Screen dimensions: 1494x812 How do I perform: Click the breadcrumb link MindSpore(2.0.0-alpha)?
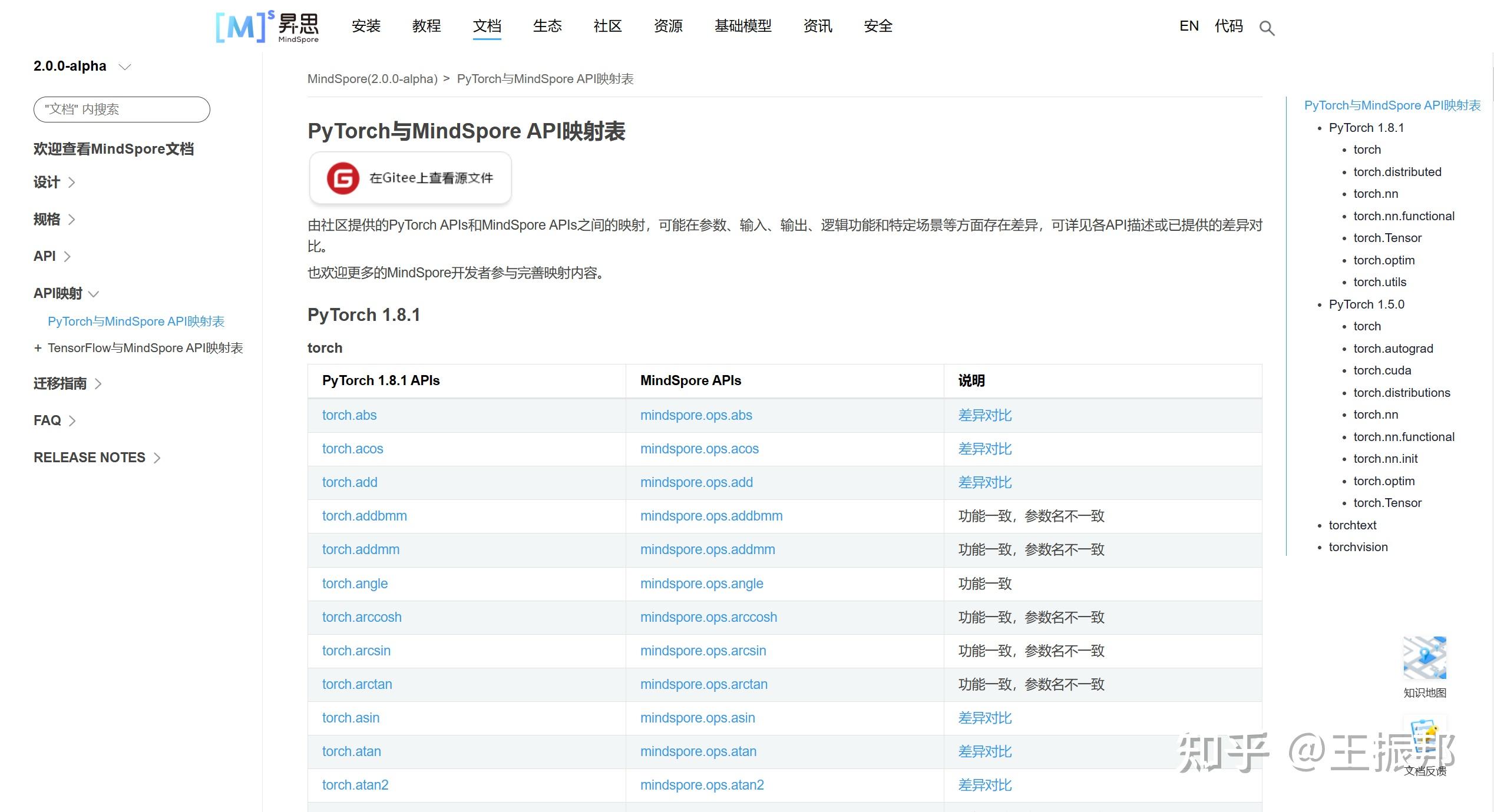tap(372, 78)
